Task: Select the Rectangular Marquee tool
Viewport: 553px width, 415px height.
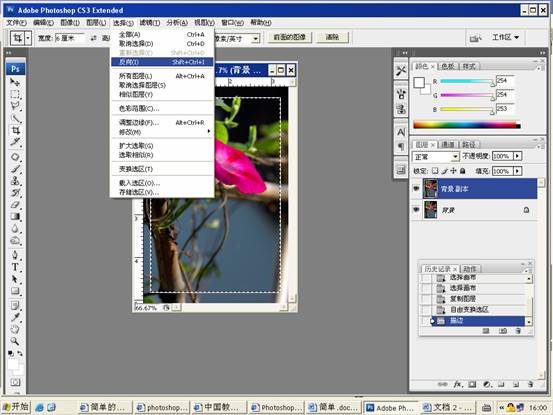Action: (x=15, y=94)
